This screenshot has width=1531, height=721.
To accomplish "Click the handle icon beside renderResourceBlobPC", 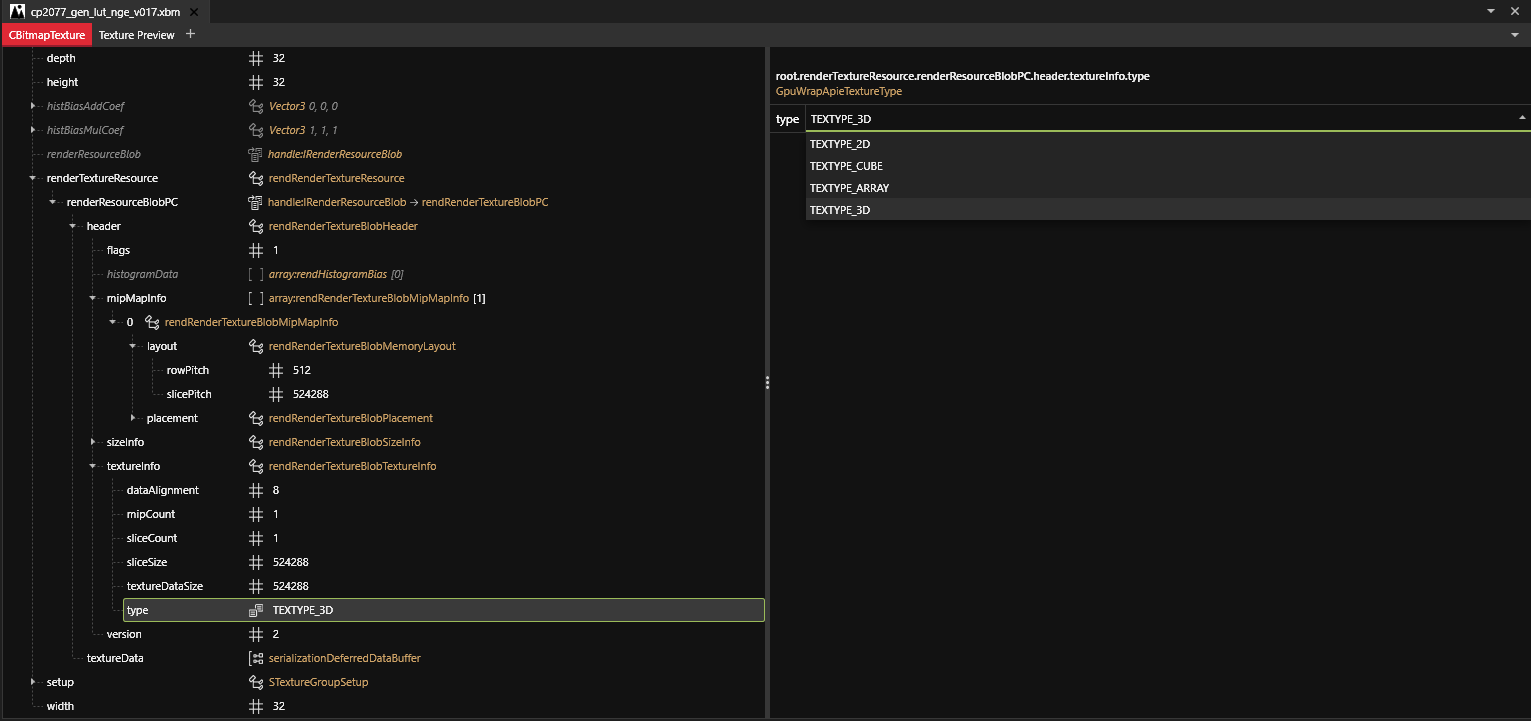I will click(256, 202).
